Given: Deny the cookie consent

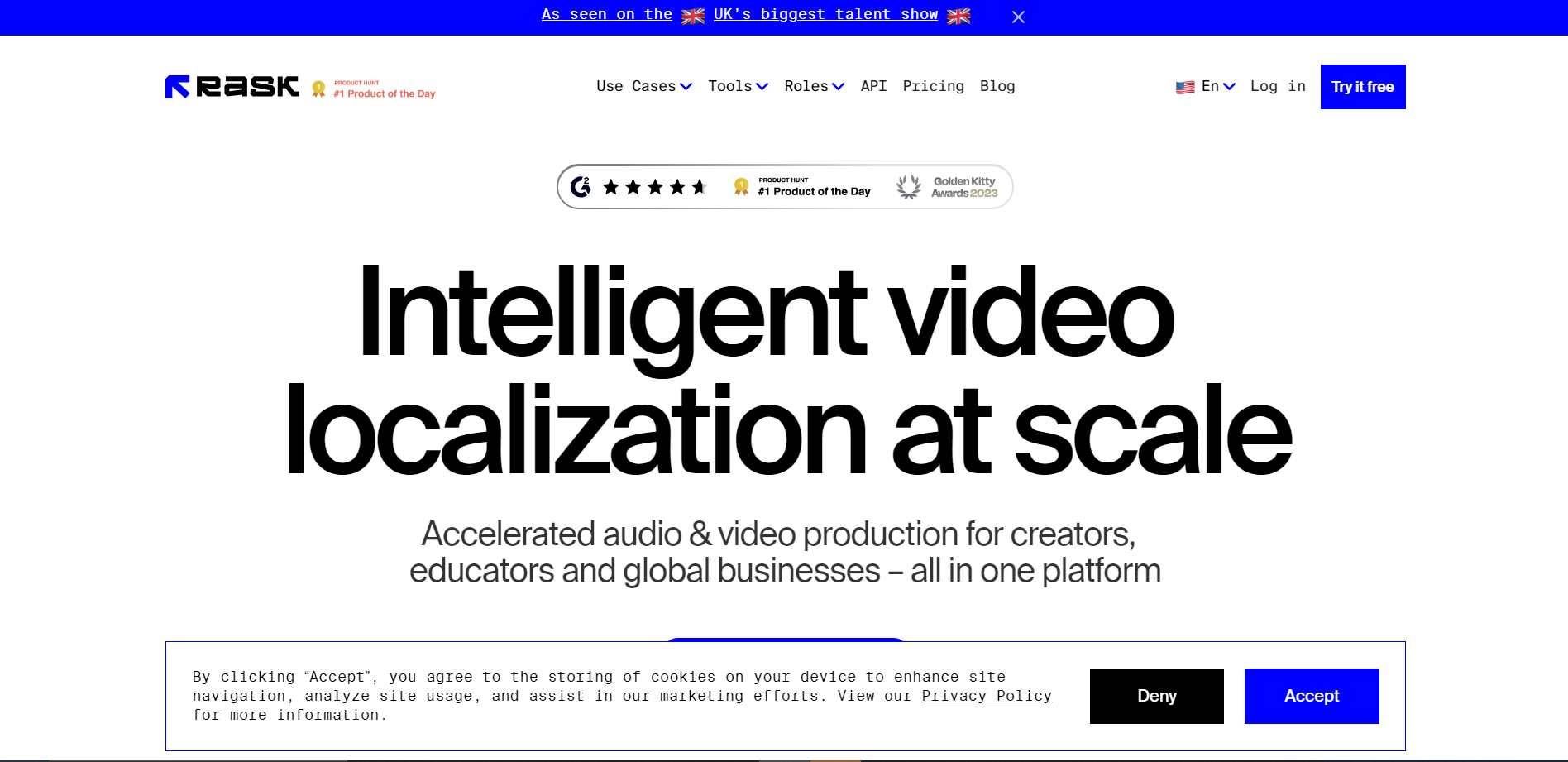Looking at the screenshot, I should pyautogui.click(x=1156, y=696).
